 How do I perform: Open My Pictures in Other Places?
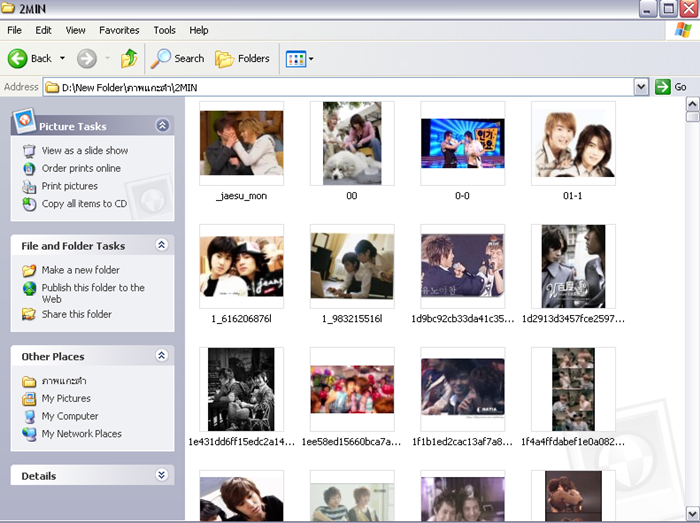[66, 398]
